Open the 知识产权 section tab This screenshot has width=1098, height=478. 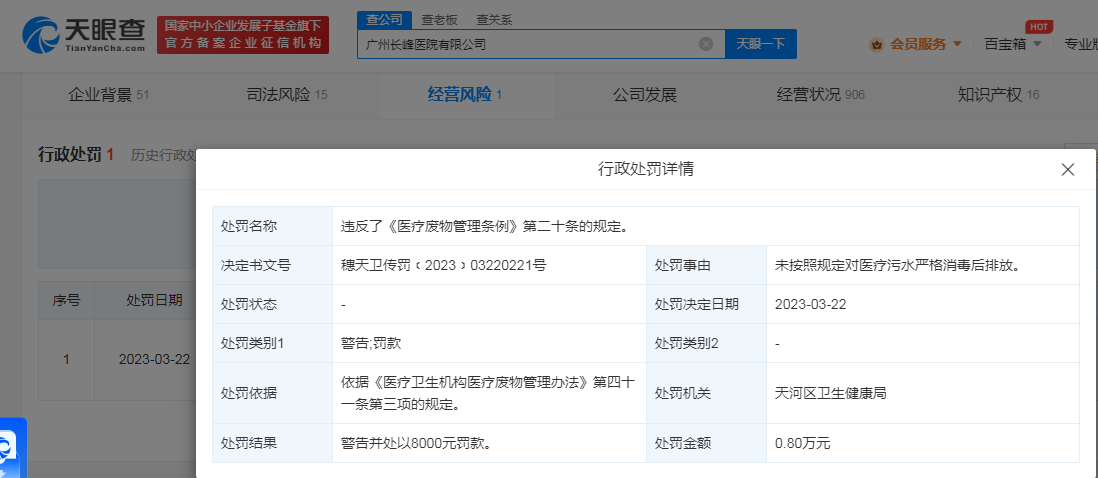(998, 95)
